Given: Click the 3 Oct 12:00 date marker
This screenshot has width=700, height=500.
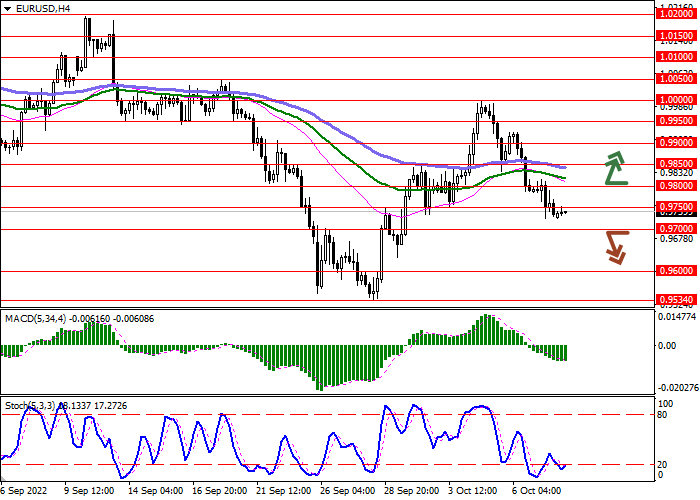Looking at the screenshot, I should [x=470, y=492].
